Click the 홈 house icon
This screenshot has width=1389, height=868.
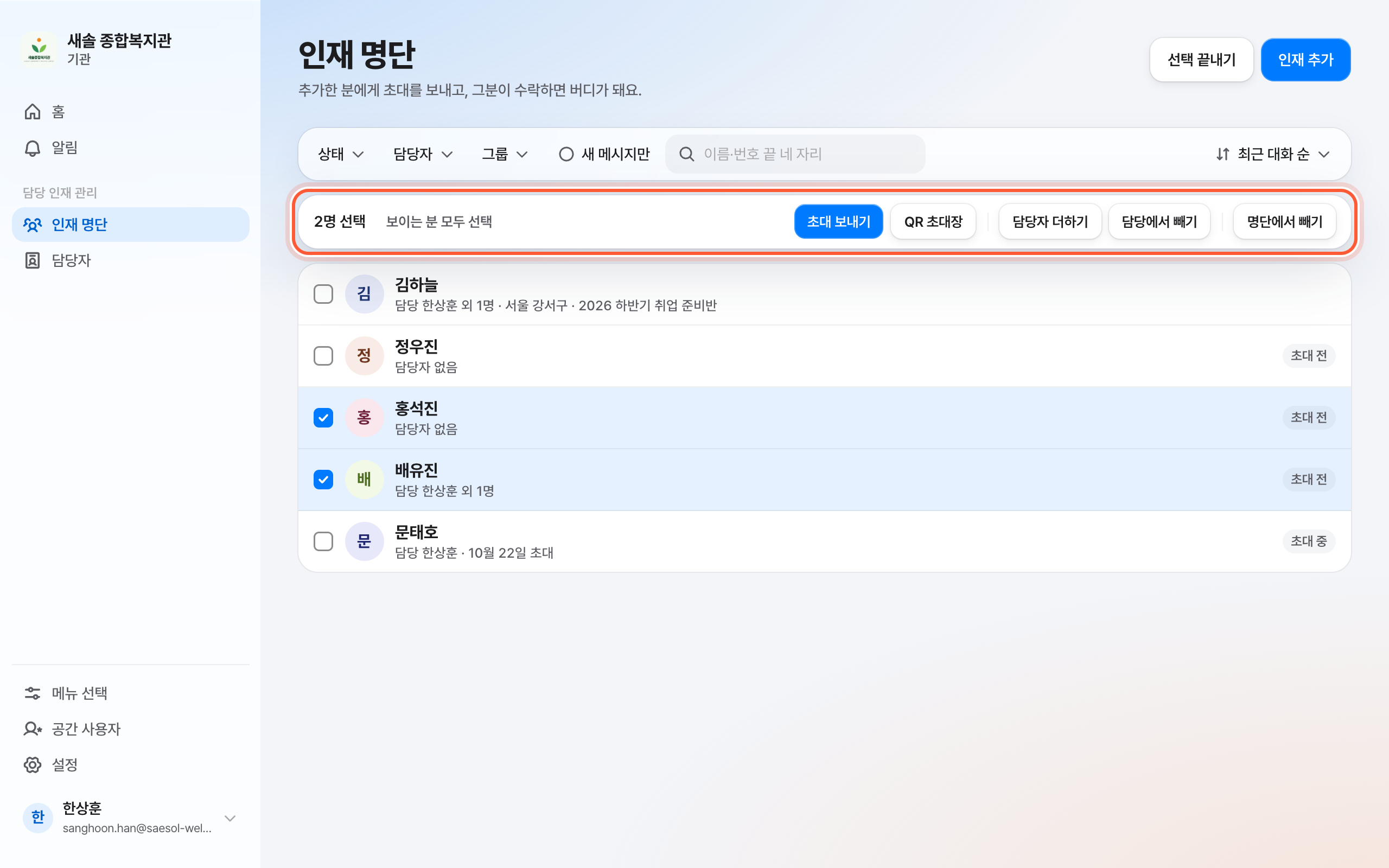point(33,111)
